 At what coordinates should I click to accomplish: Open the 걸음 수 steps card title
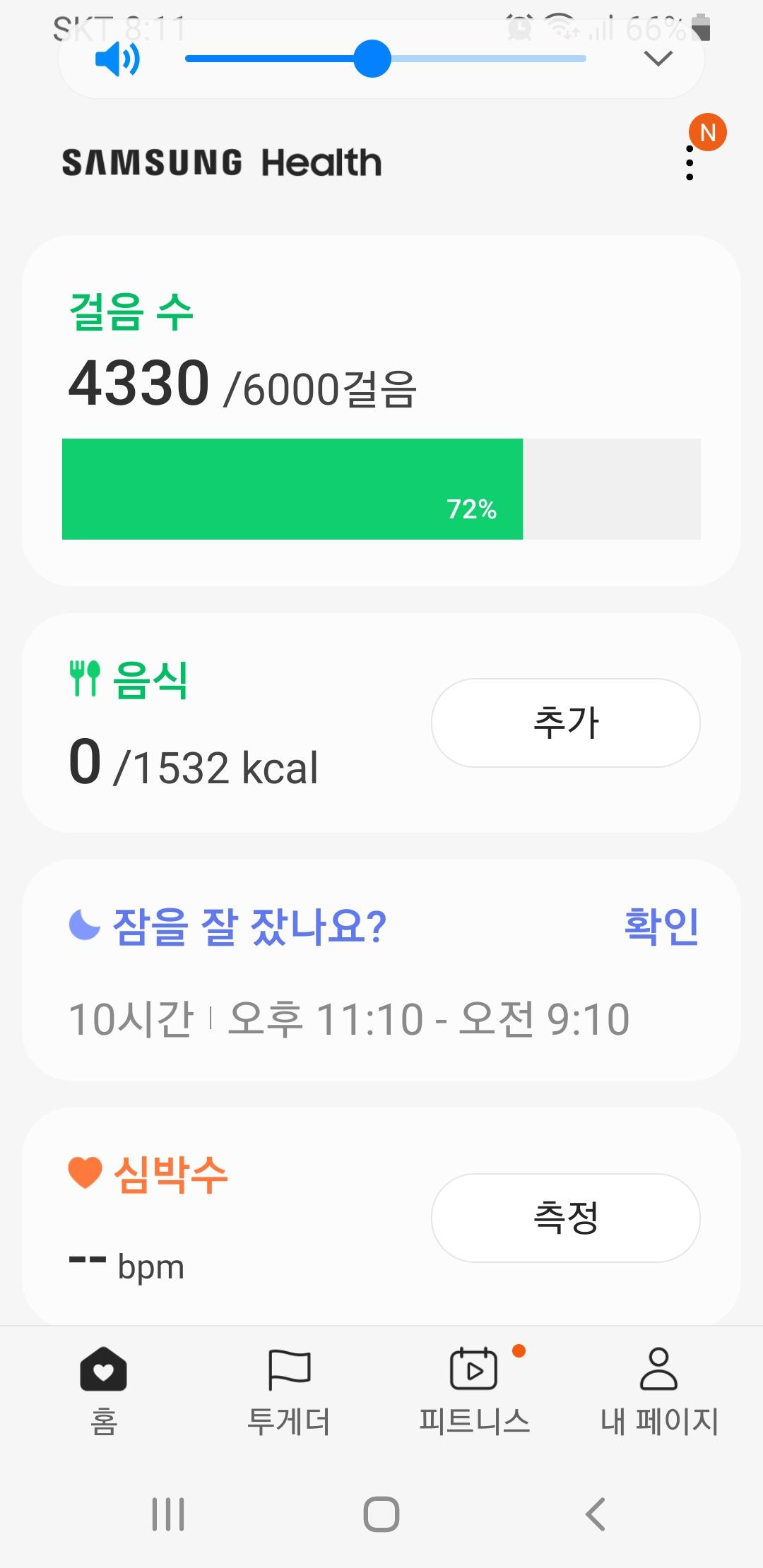[131, 311]
